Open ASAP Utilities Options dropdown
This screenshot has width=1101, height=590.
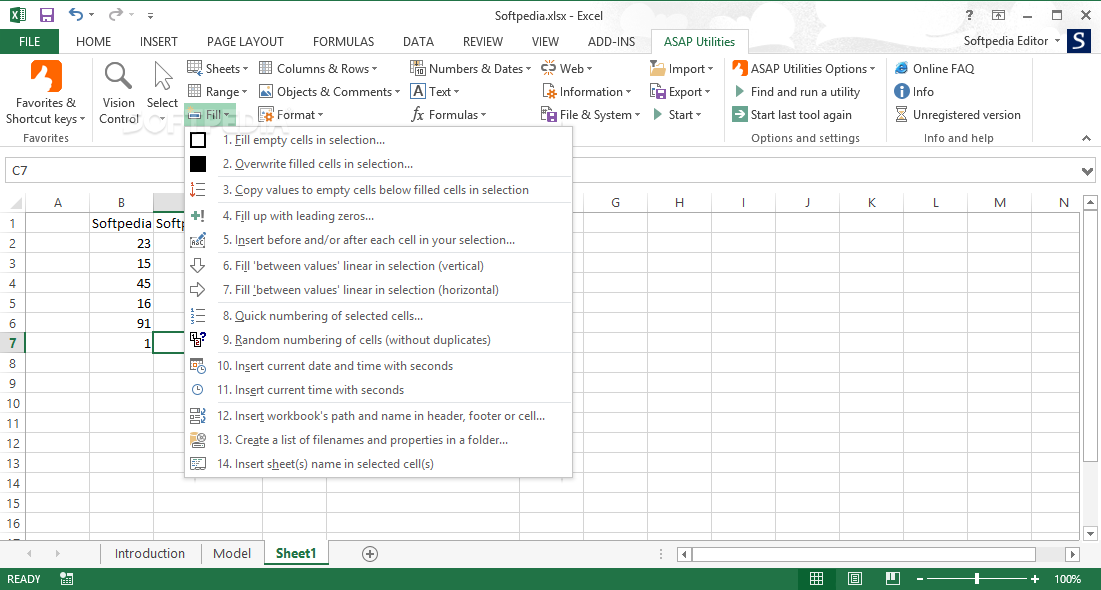pos(804,68)
